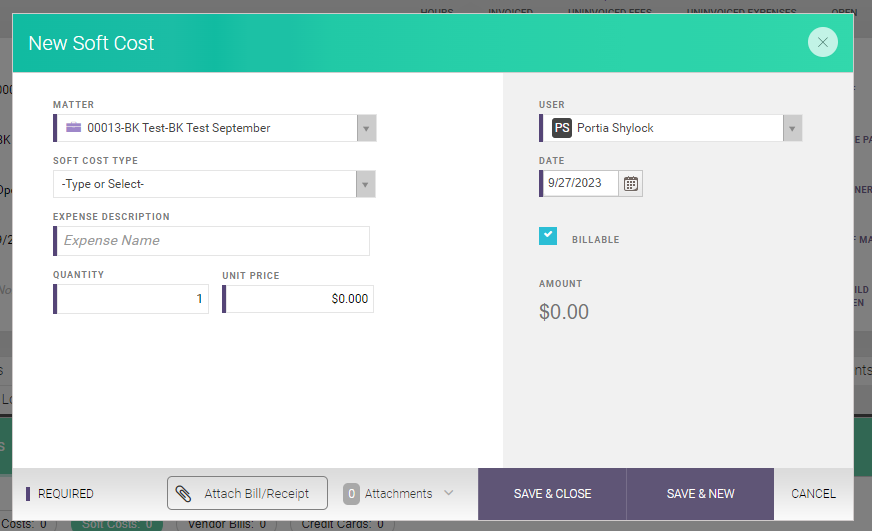Viewport: 872px width, 531px height.
Task: Expand the Attachments chevron
Action: pyautogui.click(x=449, y=493)
